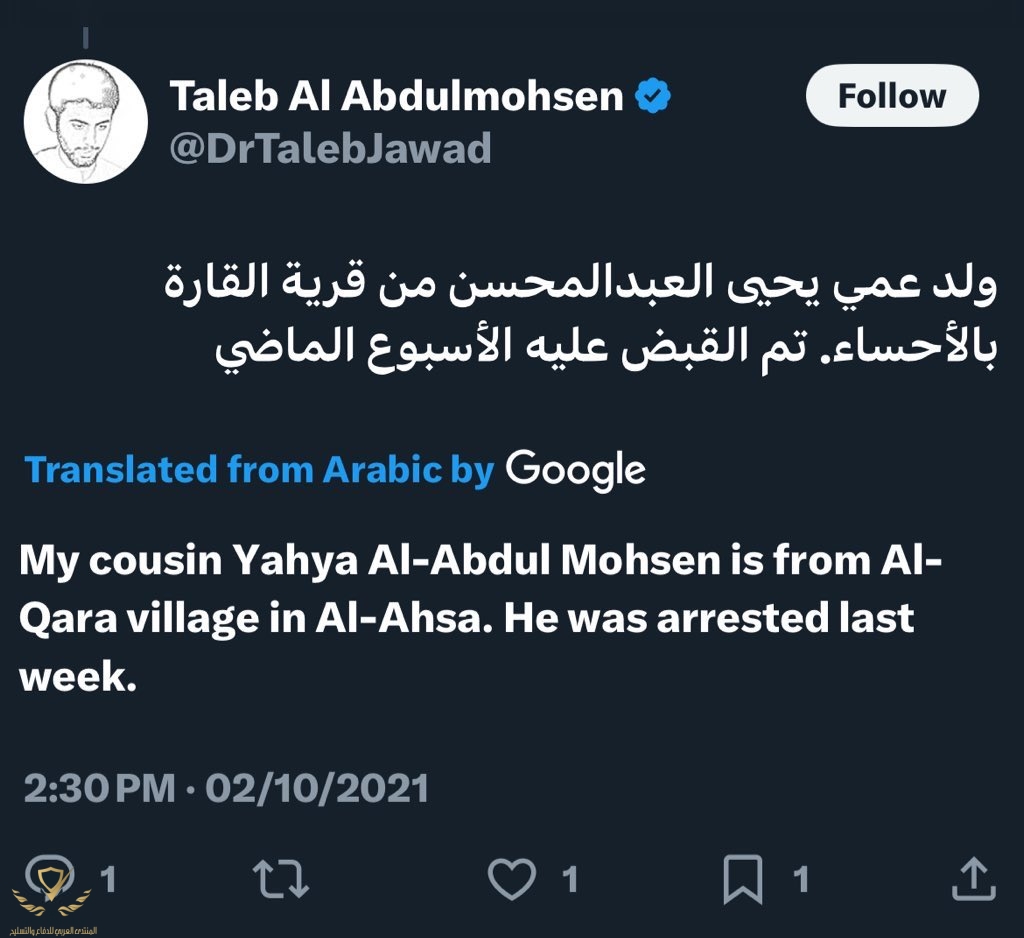This screenshot has height=938, width=1024.
Task: Open Taleb Al Abdulmohsen display name link
Action: point(396,97)
